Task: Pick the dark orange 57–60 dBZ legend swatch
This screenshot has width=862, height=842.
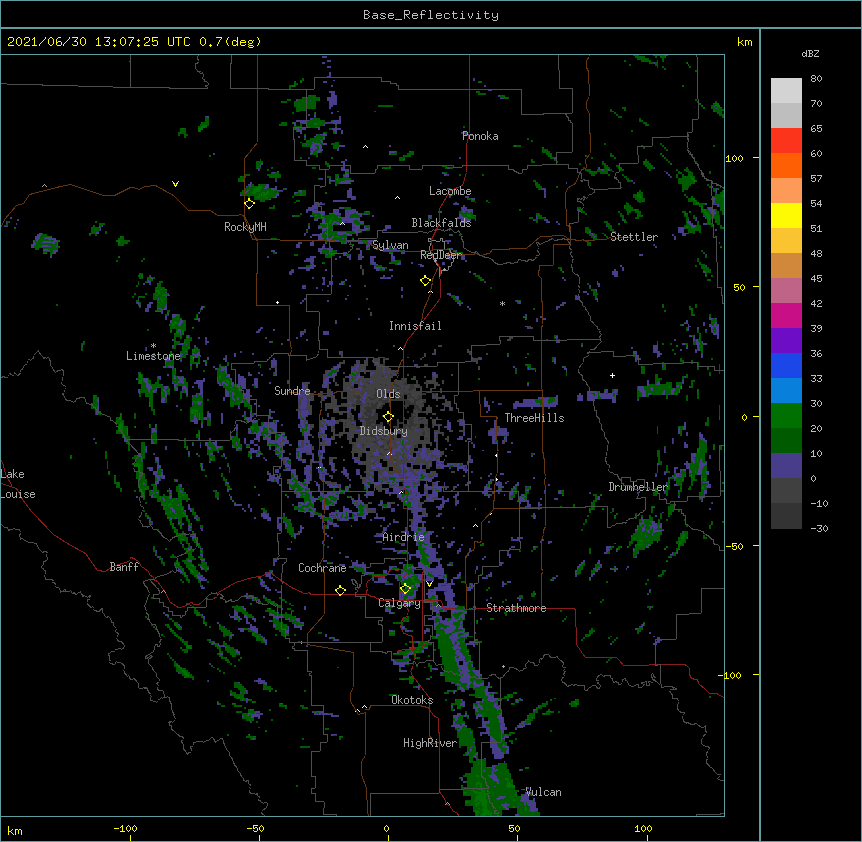Action: [x=786, y=165]
